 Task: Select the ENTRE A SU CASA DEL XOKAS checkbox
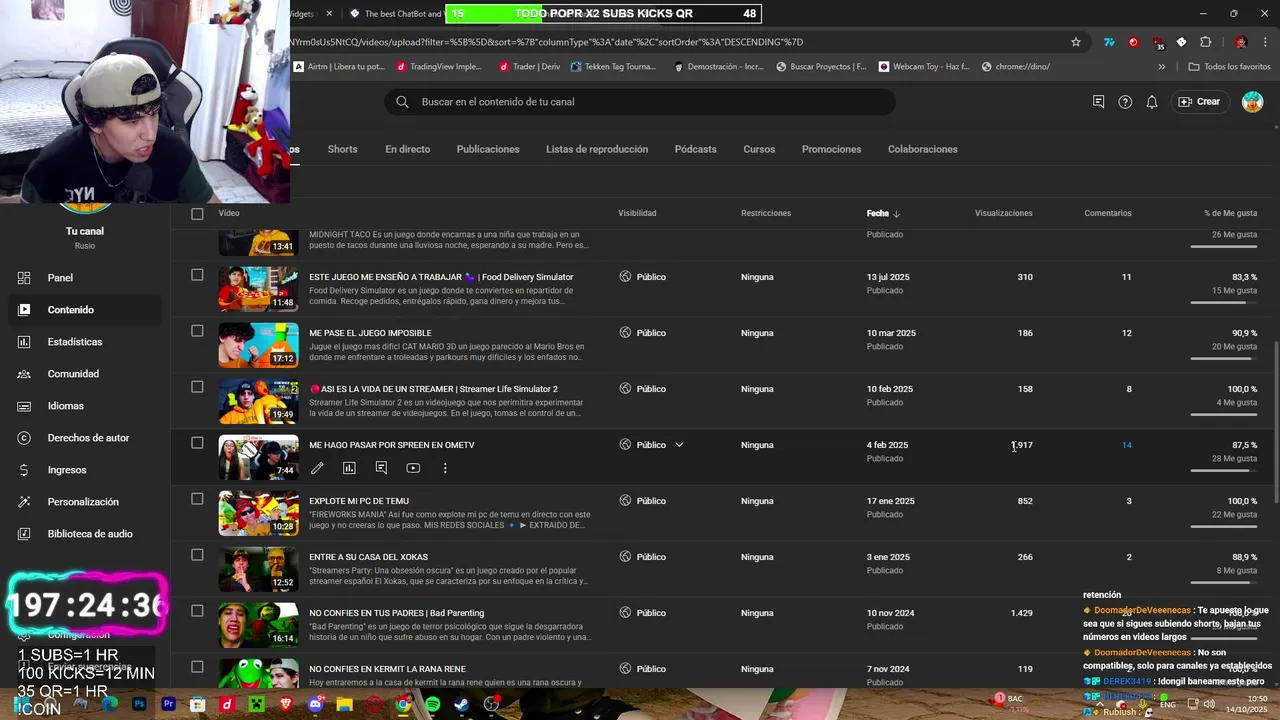click(197, 555)
